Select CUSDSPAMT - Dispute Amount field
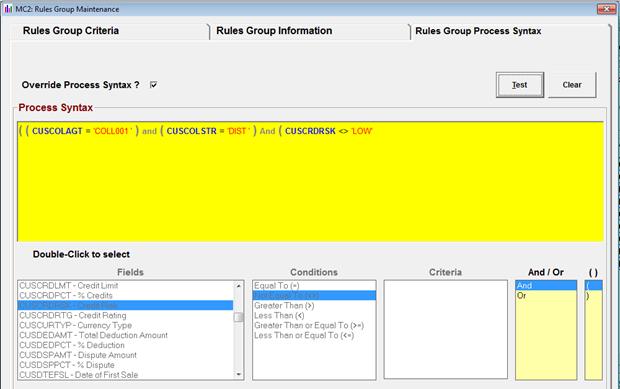This screenshot has height=389, width=620. coord(125,355)
